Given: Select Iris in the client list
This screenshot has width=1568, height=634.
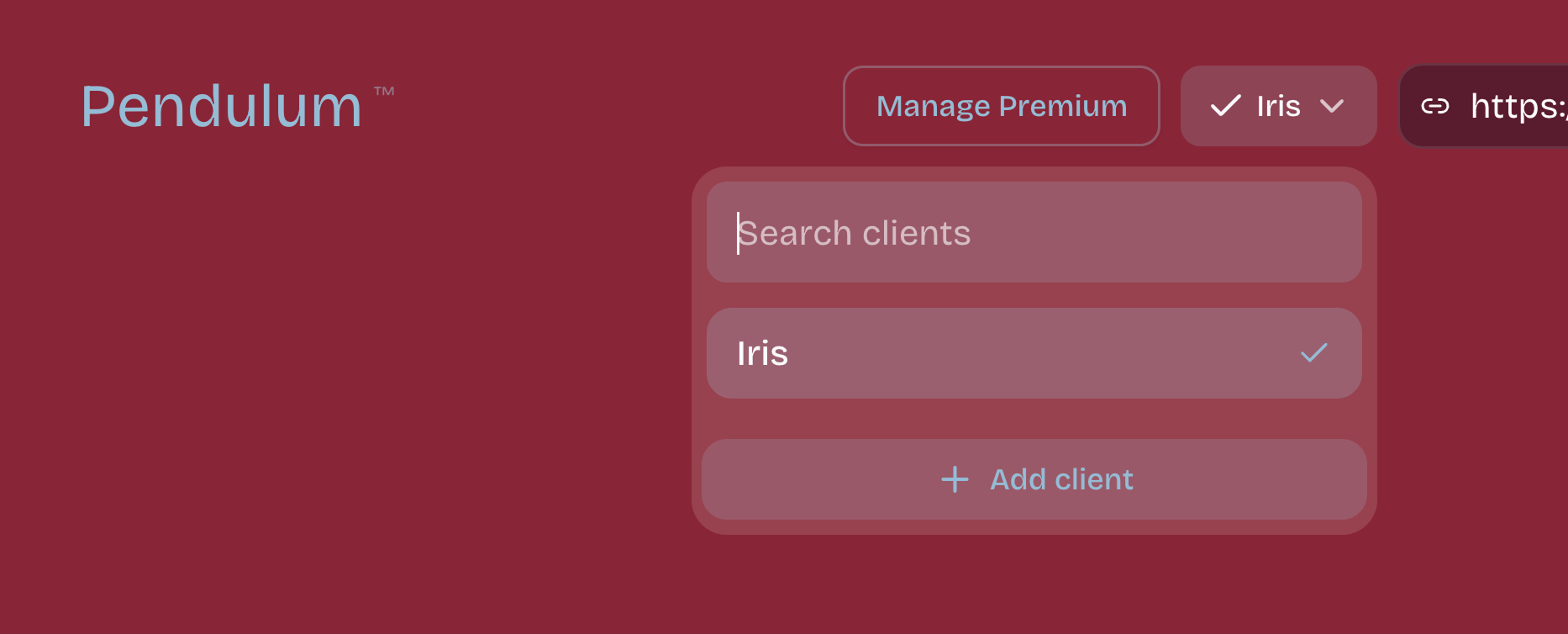Looking at the screenshot, I should 1034,353.
